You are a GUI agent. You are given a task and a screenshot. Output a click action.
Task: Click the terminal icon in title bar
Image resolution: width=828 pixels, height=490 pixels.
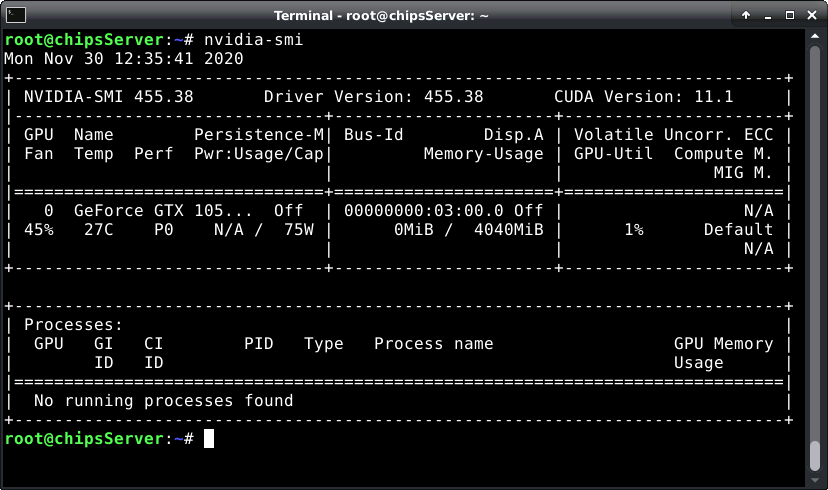15,15
